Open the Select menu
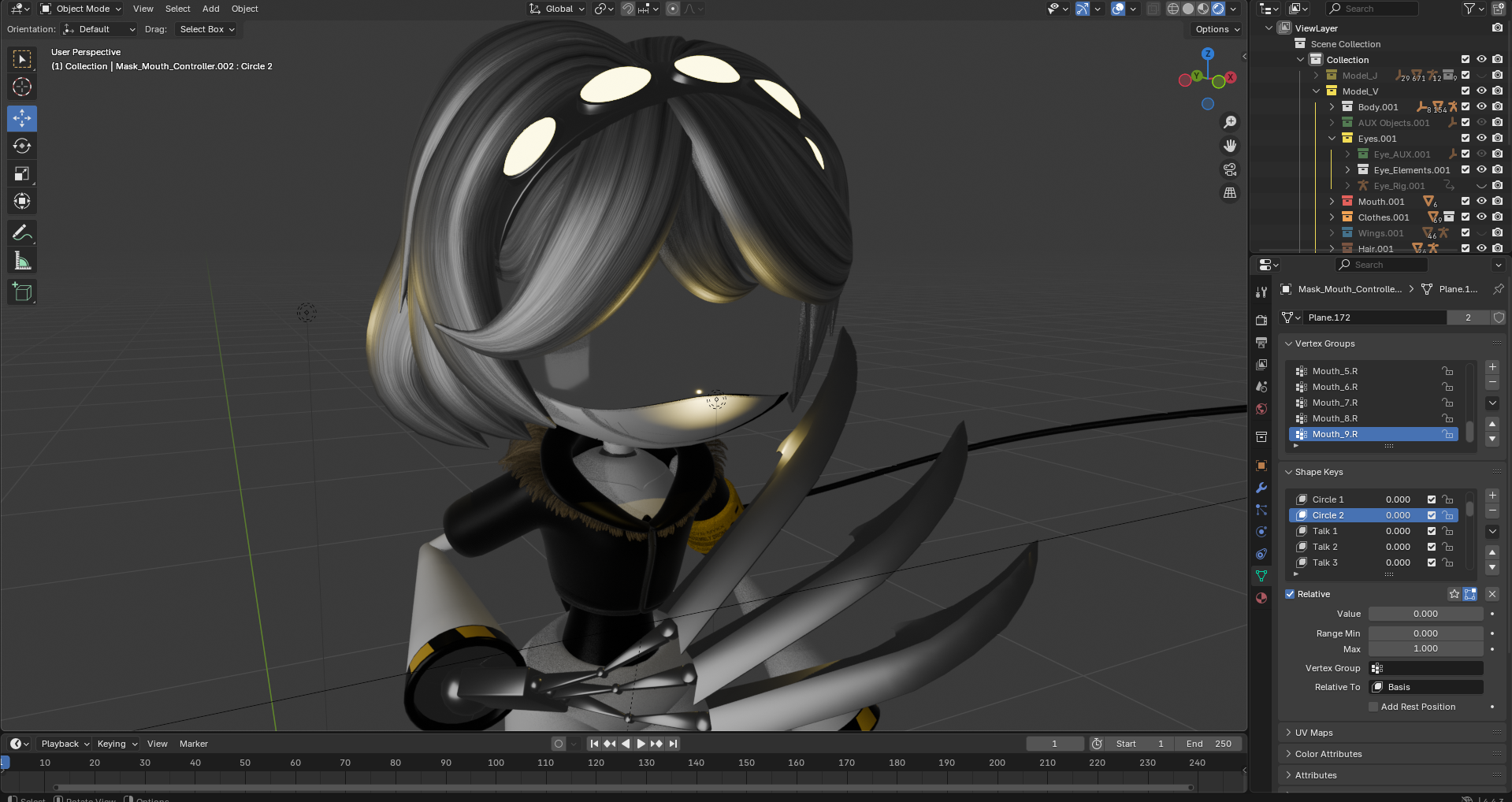The image size is (1512, 802). click(177, 9)
